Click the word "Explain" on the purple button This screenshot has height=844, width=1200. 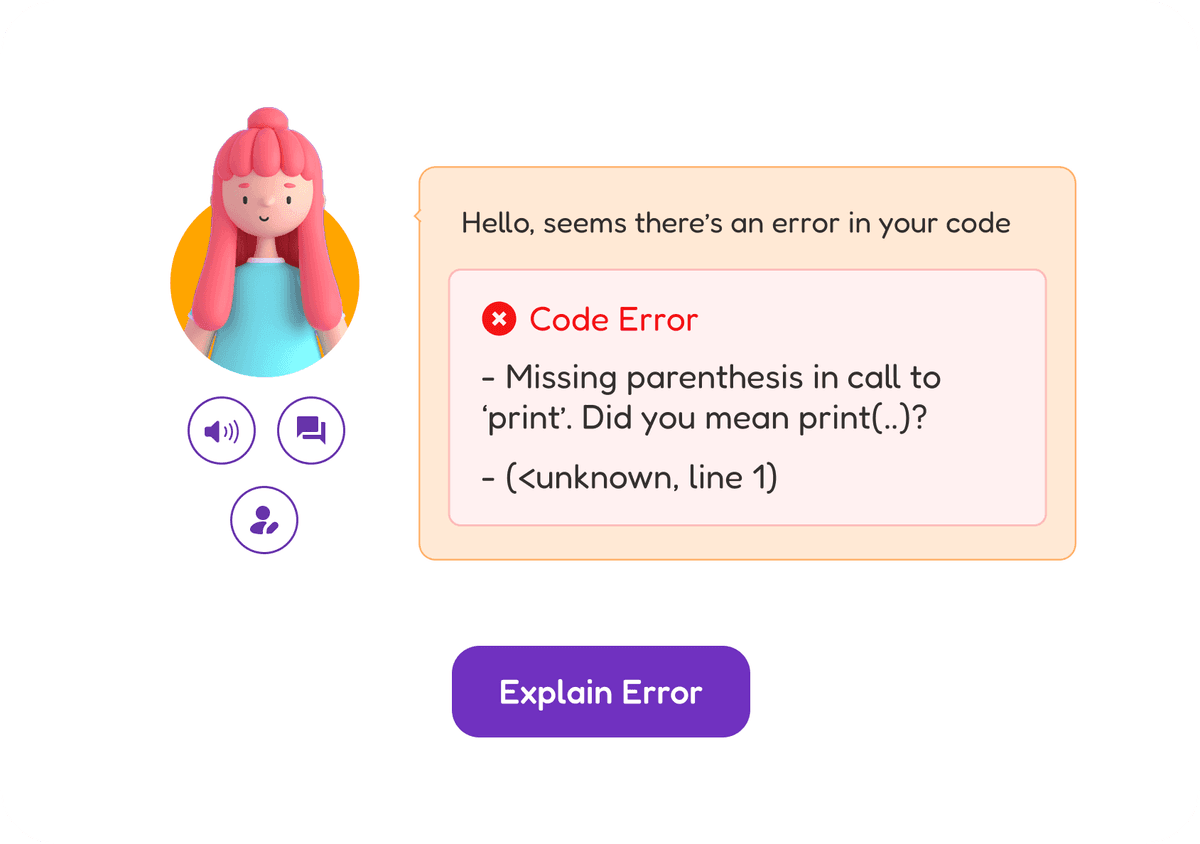click(x=555, y=692)
